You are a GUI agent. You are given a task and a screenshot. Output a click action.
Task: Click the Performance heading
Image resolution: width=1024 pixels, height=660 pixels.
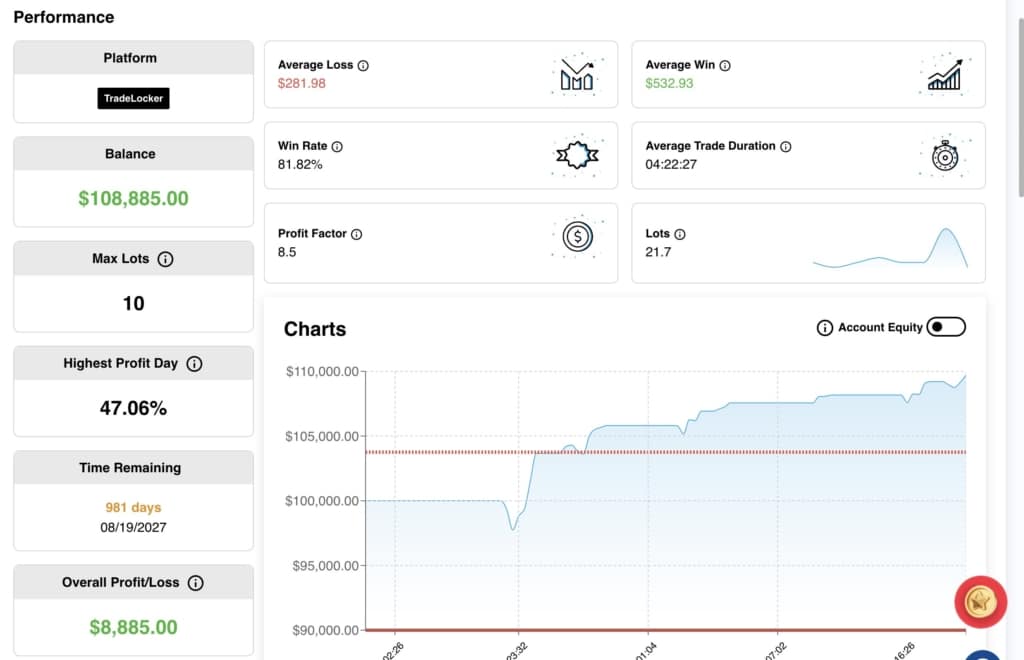point(63,17)
